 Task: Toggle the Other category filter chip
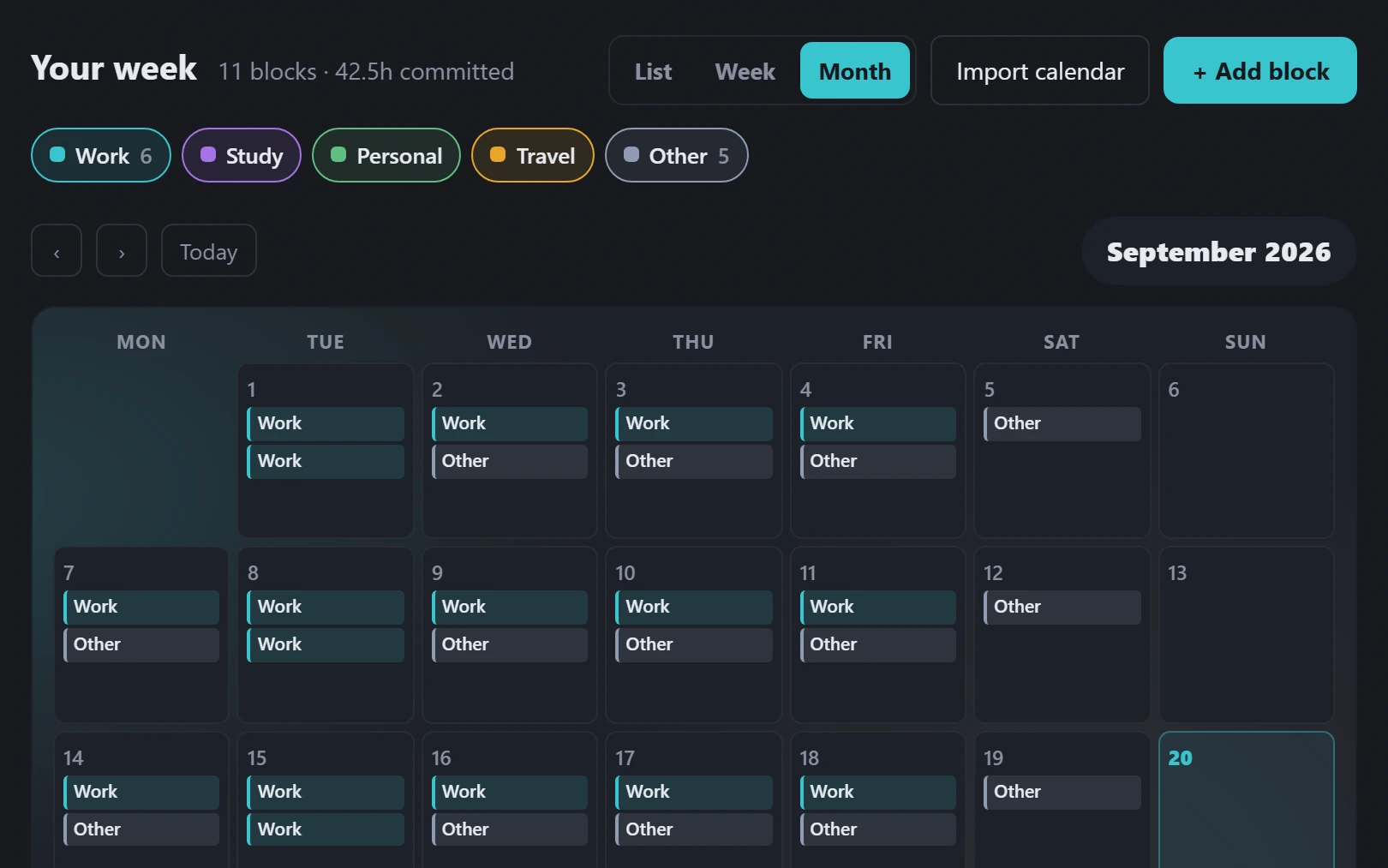[677, 155]
